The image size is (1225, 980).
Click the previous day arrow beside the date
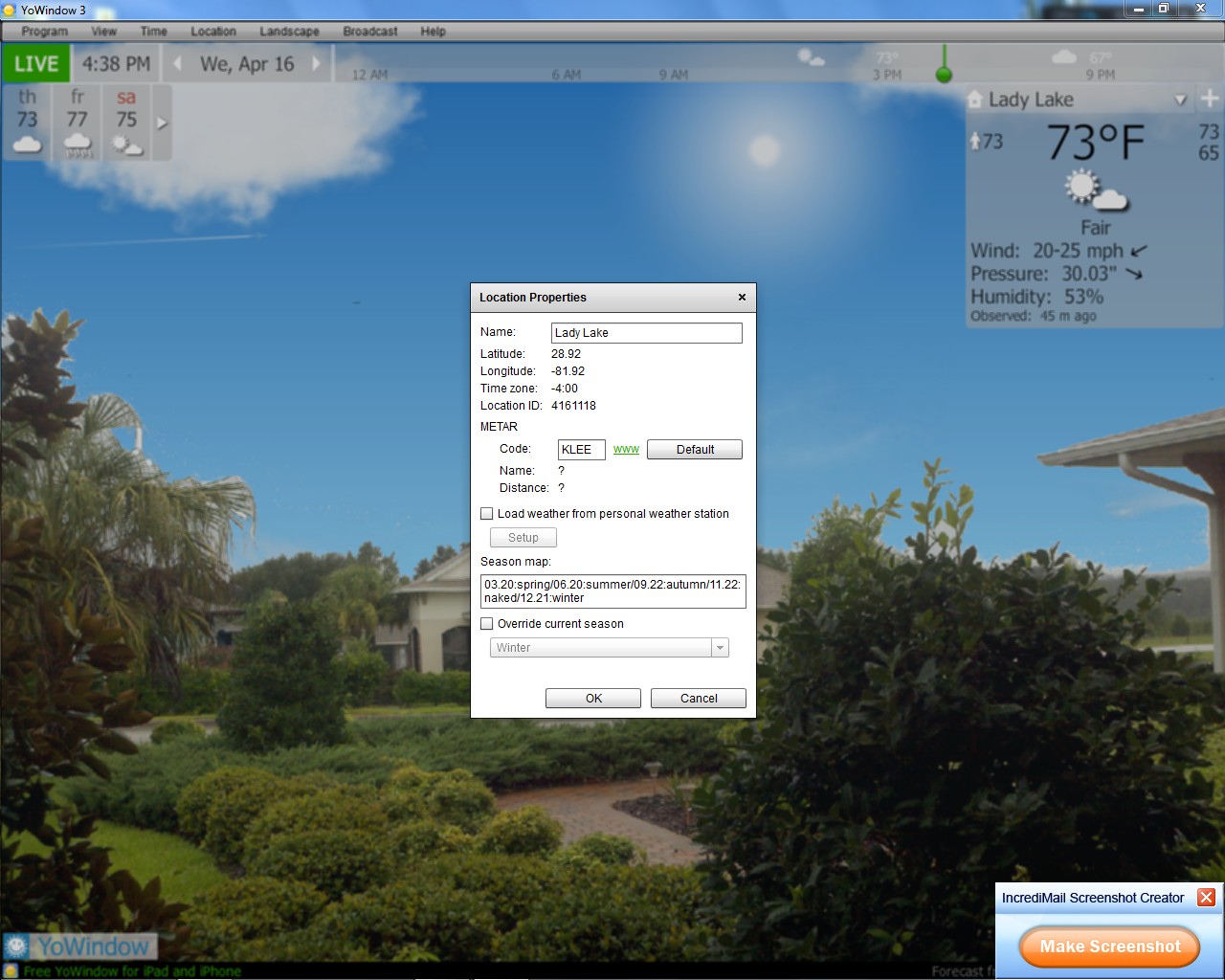(x=178, y=64)
